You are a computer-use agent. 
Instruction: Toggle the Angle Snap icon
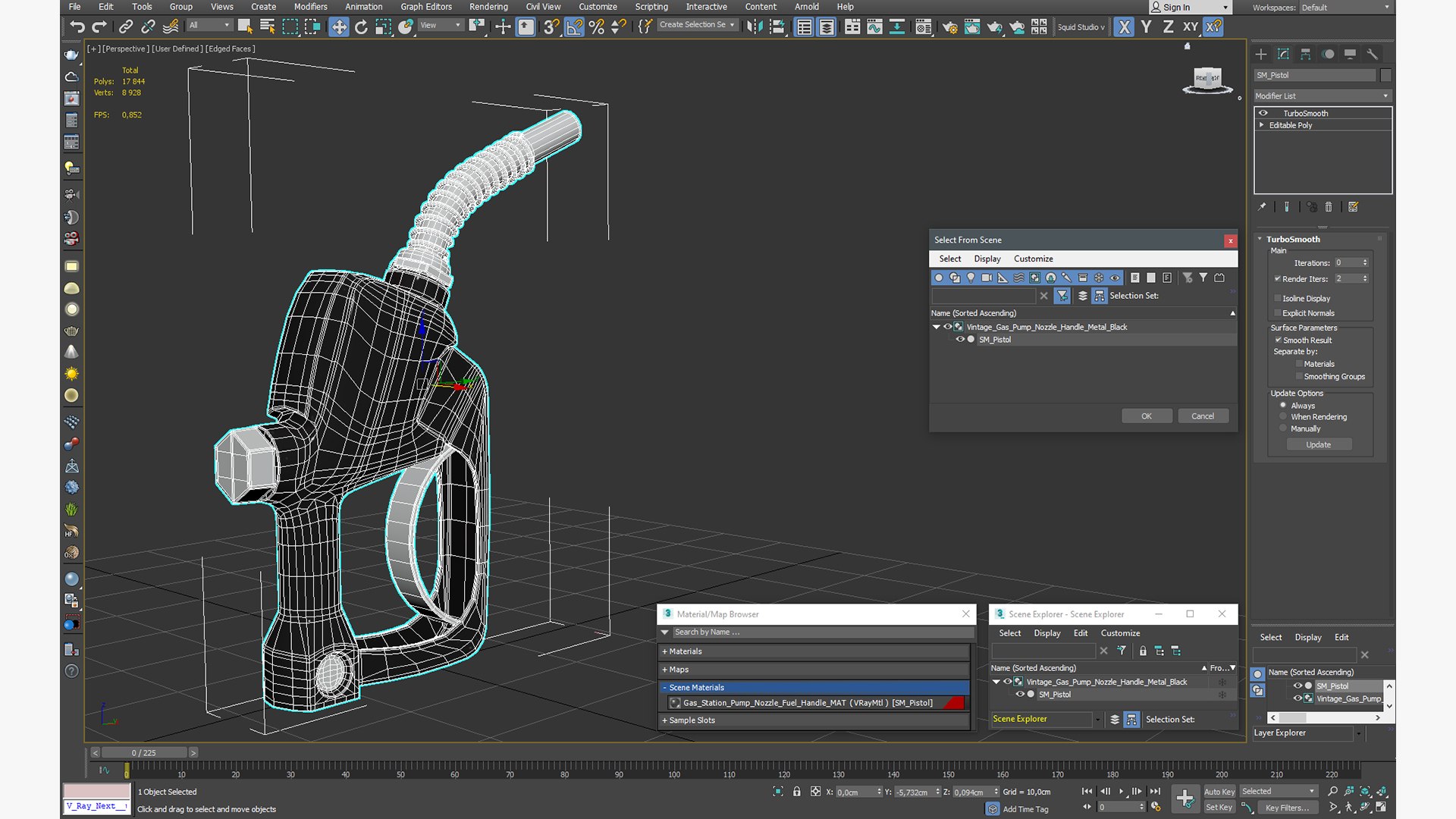pos(574,27)
